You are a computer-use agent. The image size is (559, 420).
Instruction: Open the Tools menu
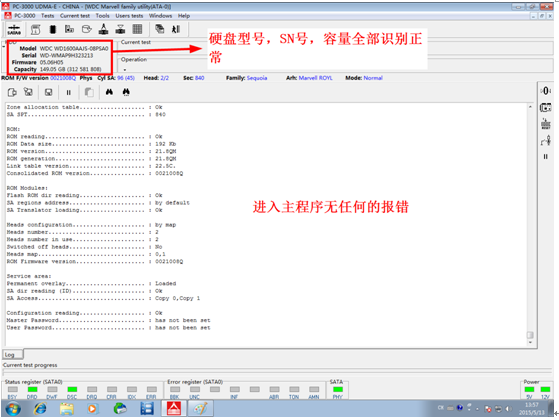click(x=102, y=16)
